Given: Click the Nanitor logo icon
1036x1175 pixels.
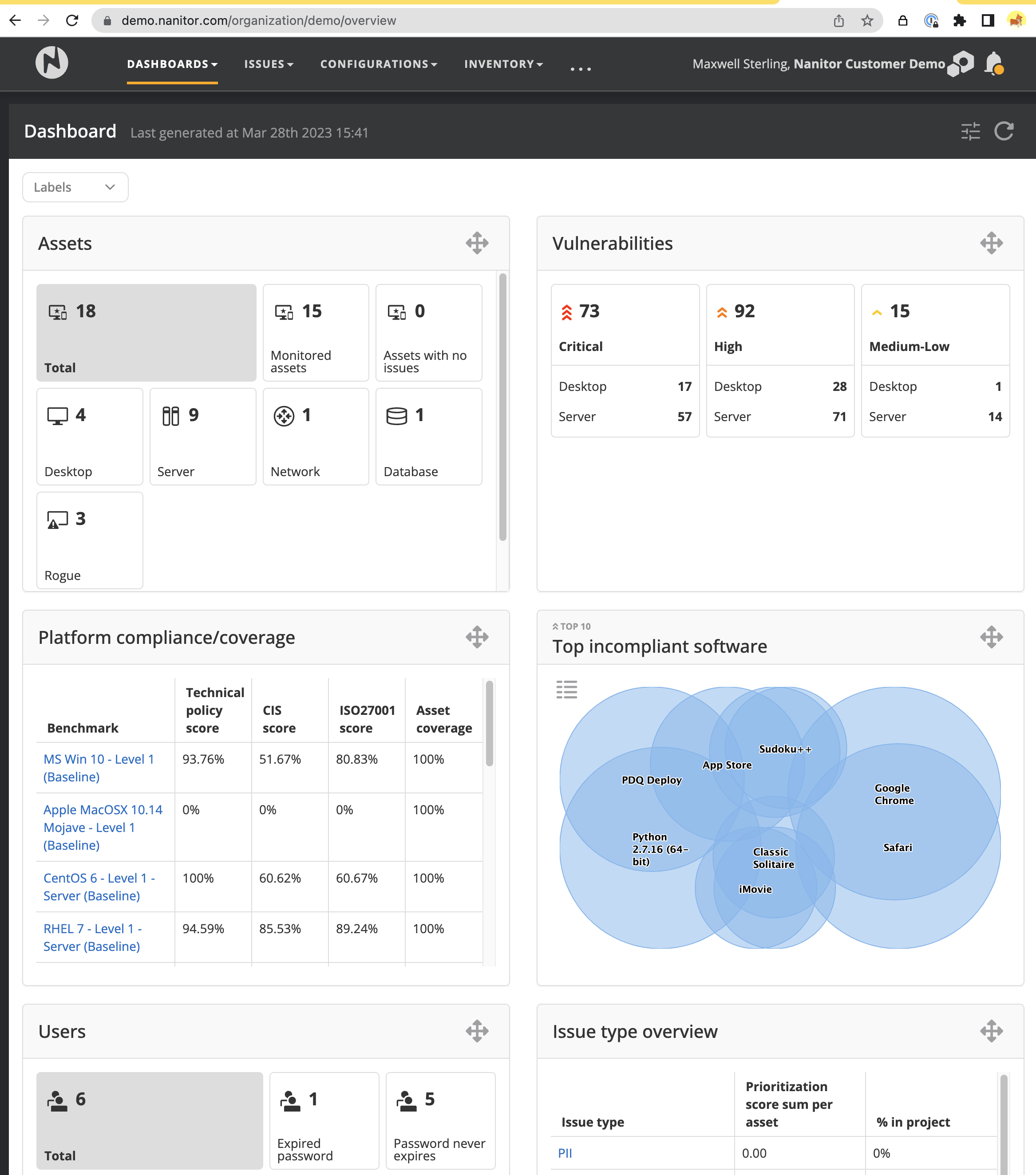Looking at the screenshot, I should pyautogui.click(x=52, y=63).
